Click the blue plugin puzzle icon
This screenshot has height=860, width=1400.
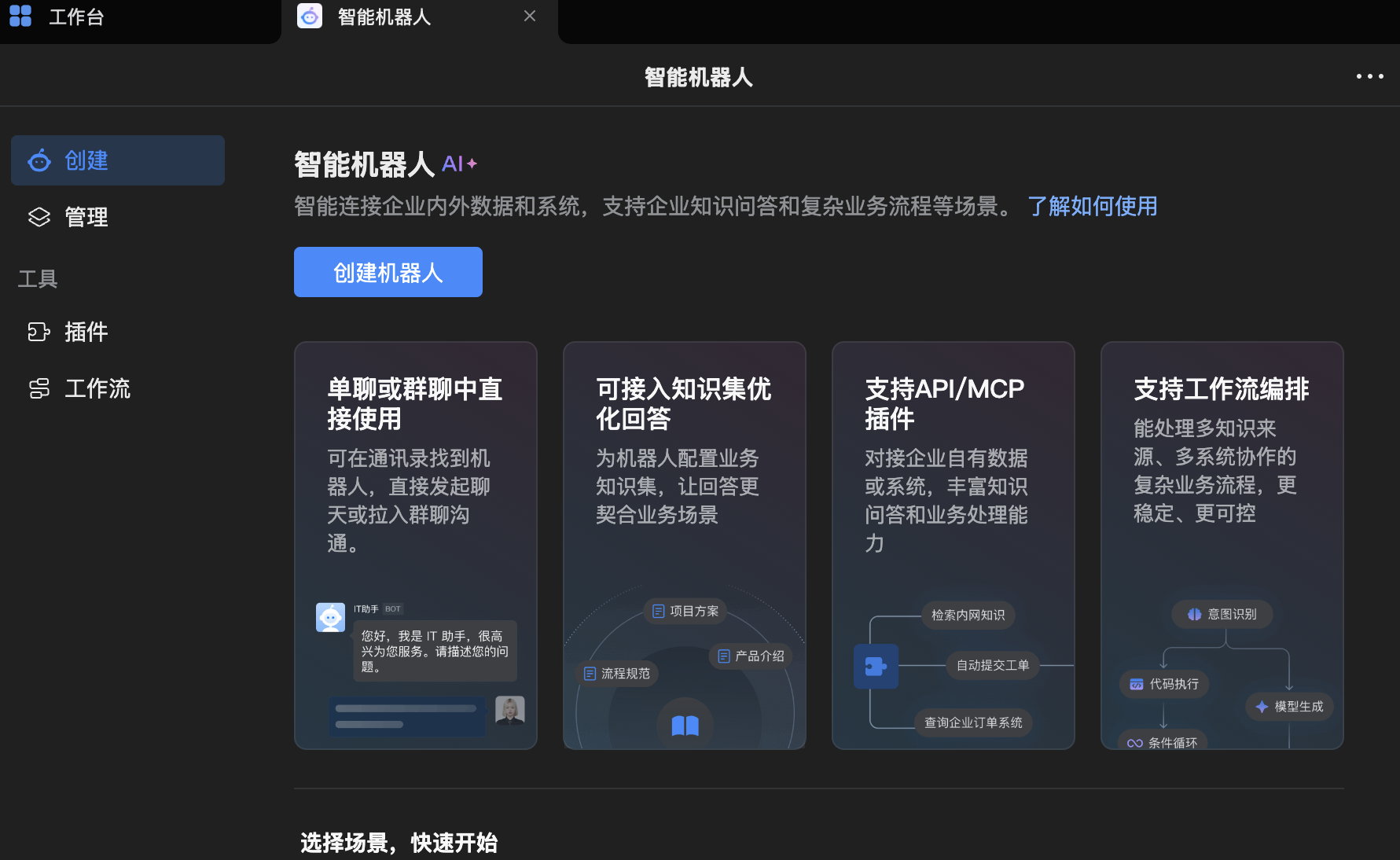pyautogui.click(x=876, y=667)
